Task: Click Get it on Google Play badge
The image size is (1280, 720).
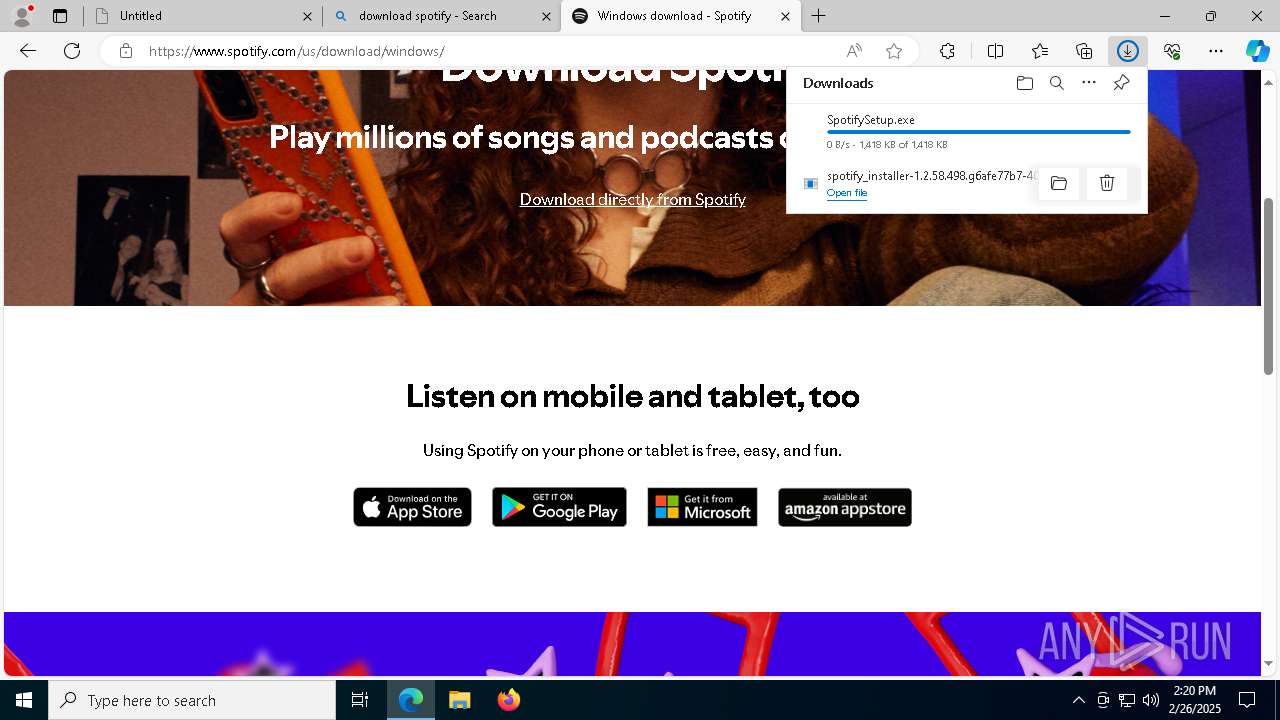Action: click(x=559, y=507)
